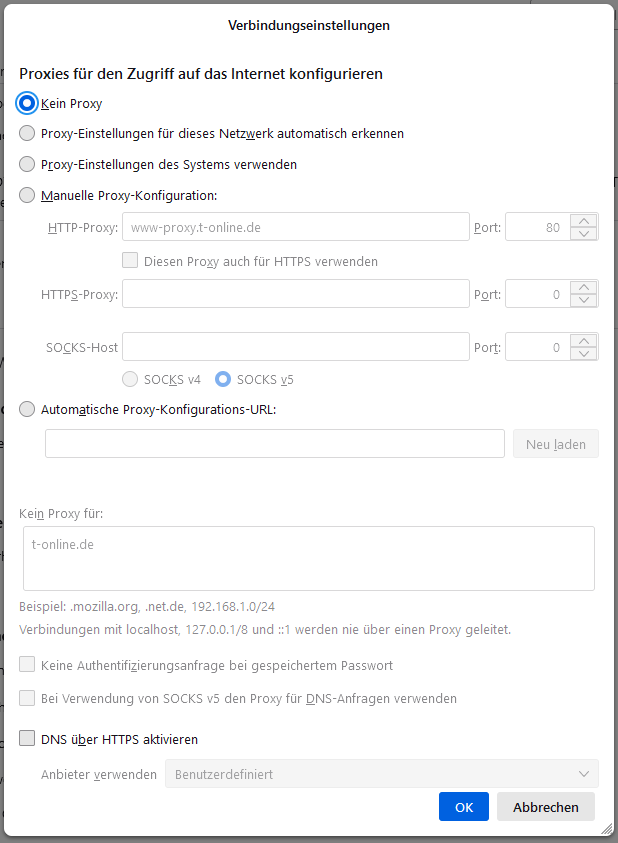Enable Manuelle Proxy-Konfiguration radio button
This screenshot has height=843, width=618.
coord(28,195)
